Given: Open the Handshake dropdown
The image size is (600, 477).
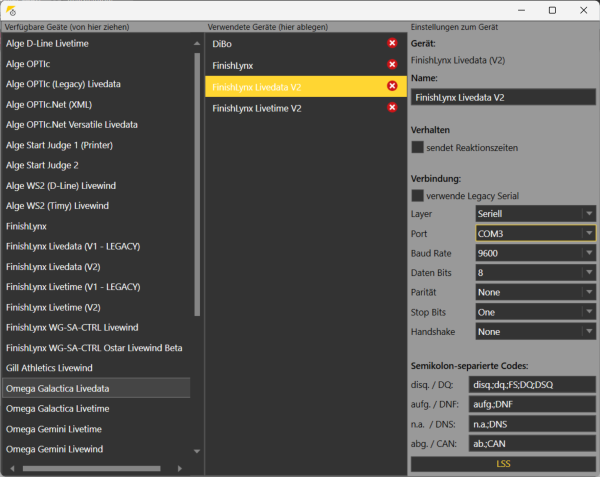Looking at the screenshot, I should [x=535, y=331].
